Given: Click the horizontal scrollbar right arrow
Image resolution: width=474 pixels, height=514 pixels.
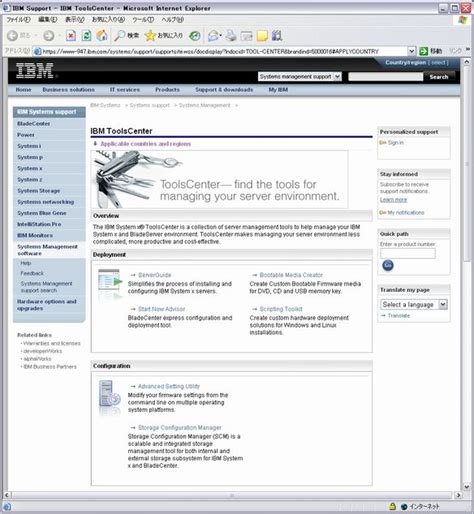Looking at the screenshot, I should click(x=459, y=495).
